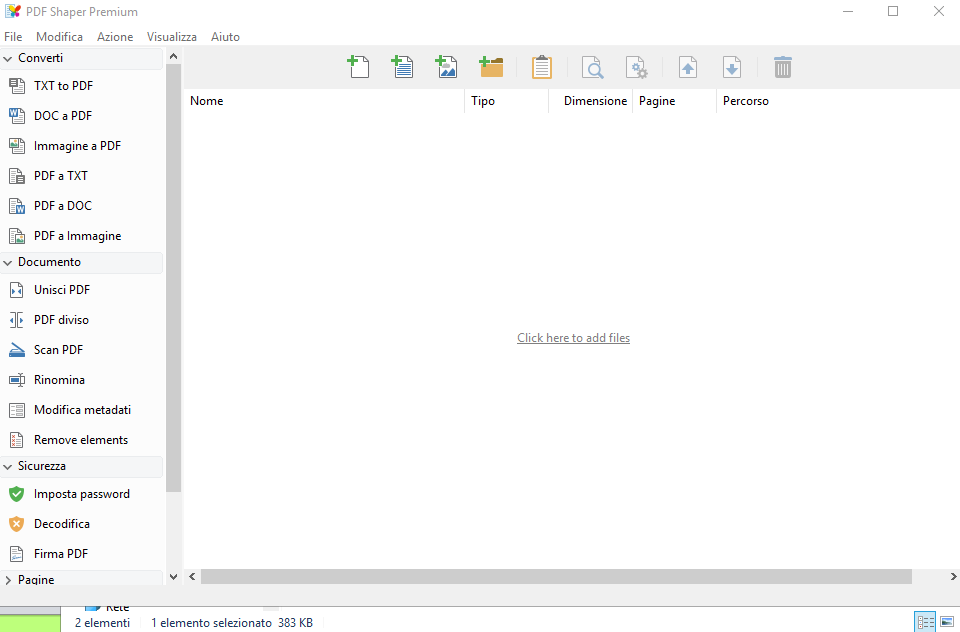Click the sidebar scroll down arrow
This screenshot has width=960, height=632.
[173, 577]
